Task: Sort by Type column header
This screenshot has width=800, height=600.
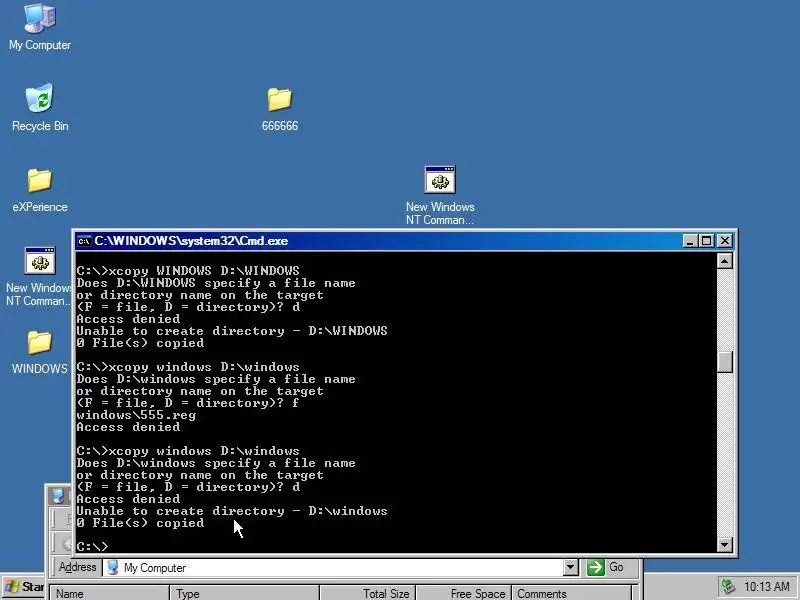Action: (244, 593)
